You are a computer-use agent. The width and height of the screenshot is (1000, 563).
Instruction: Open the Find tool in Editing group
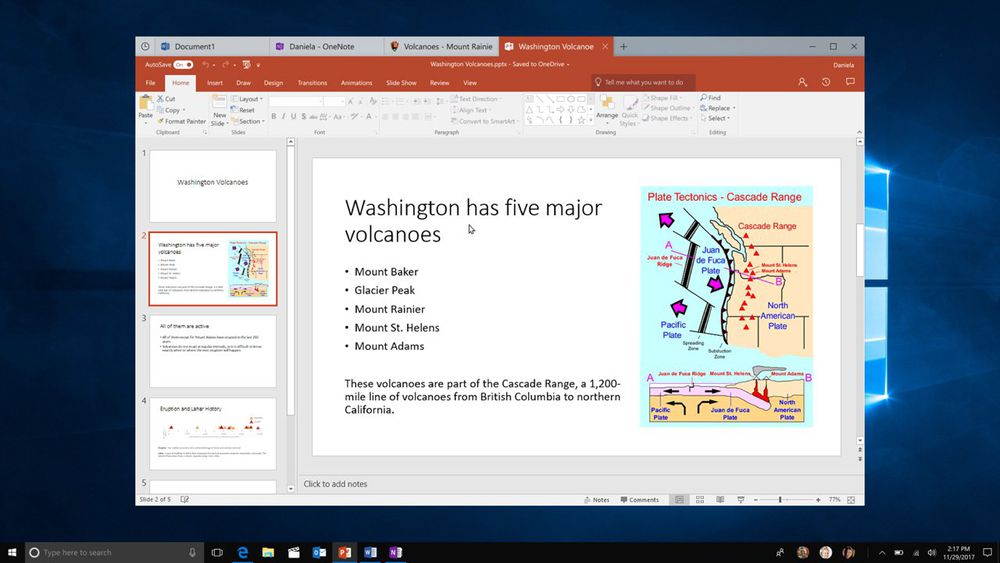[715, 98]
